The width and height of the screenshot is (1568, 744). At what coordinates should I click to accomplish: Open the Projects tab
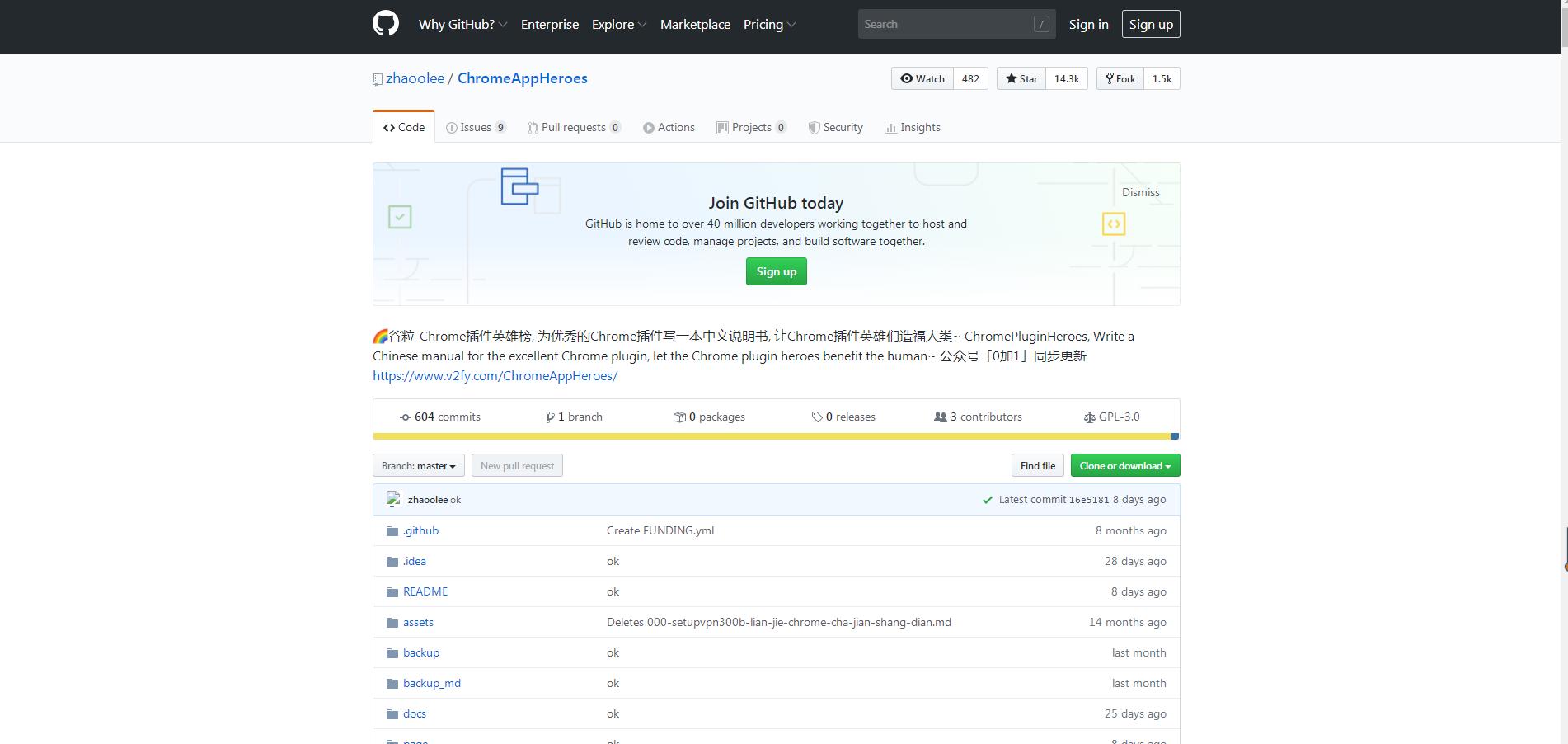[x=751, y=127]
